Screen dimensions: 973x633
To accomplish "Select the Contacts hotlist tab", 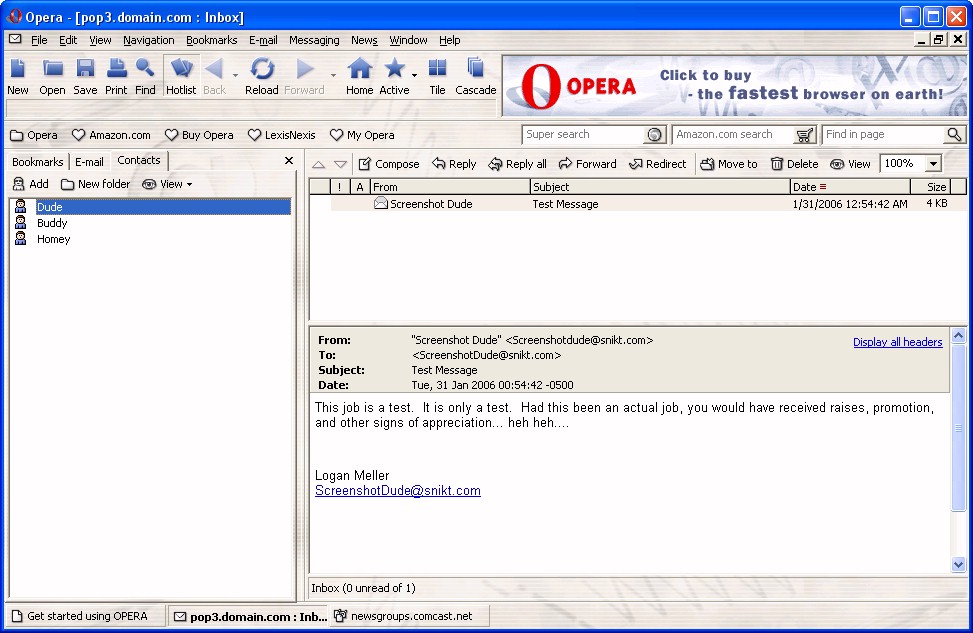I will pos(139,160).
